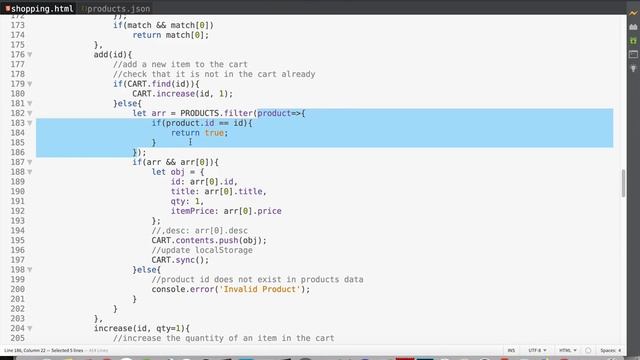Click 'CART.contents.push(obj);' on line 195

coord(209,240)
